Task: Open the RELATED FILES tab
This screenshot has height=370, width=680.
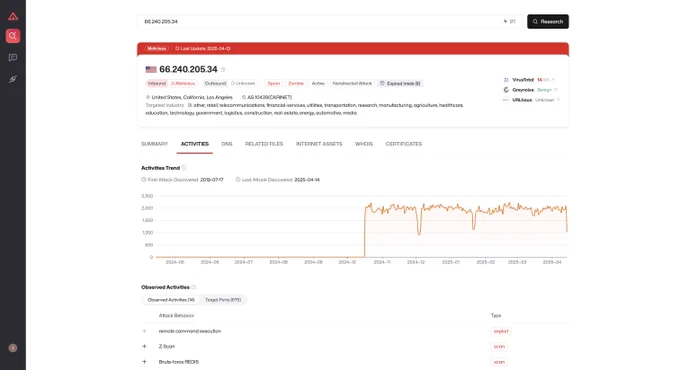Action: coord(264,144)
